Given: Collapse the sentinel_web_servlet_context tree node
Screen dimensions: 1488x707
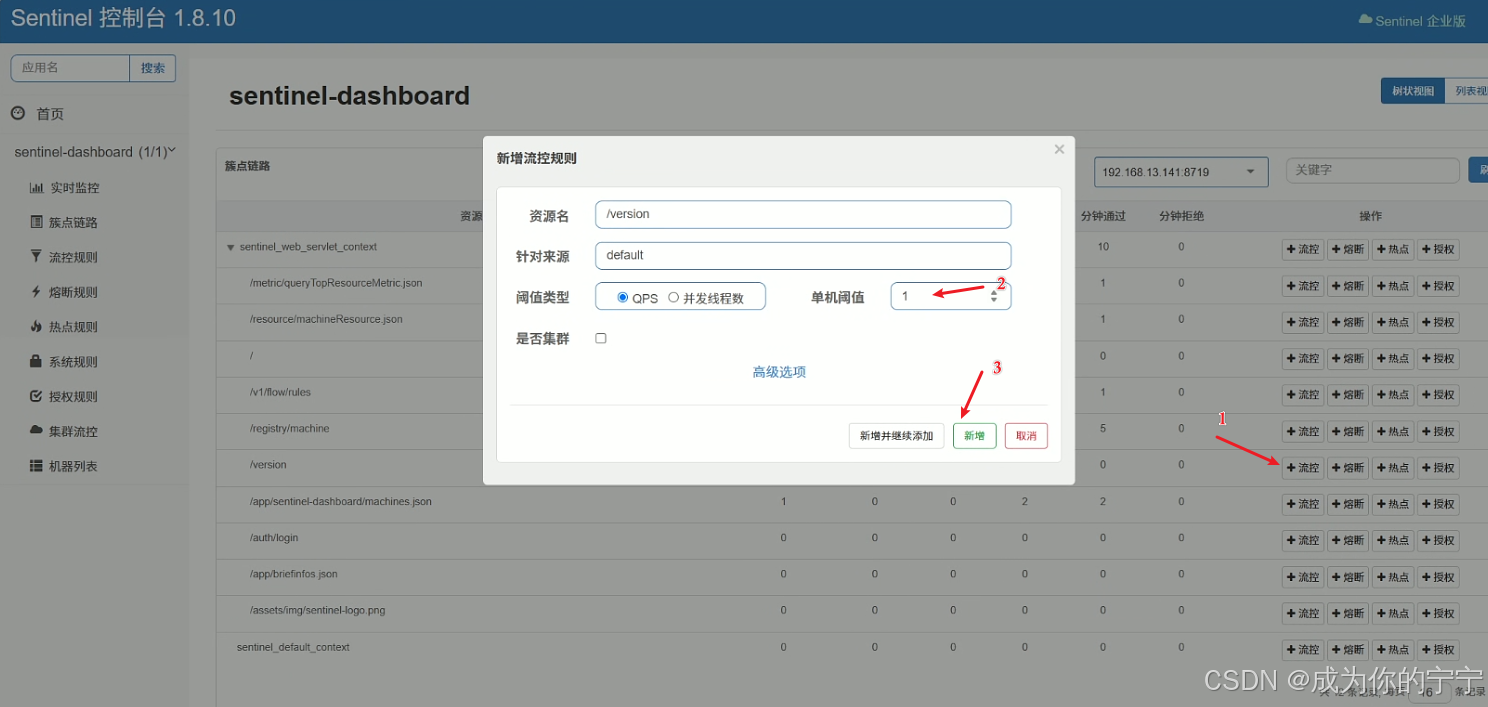Looking at the screenshot, I should [231, 247].
